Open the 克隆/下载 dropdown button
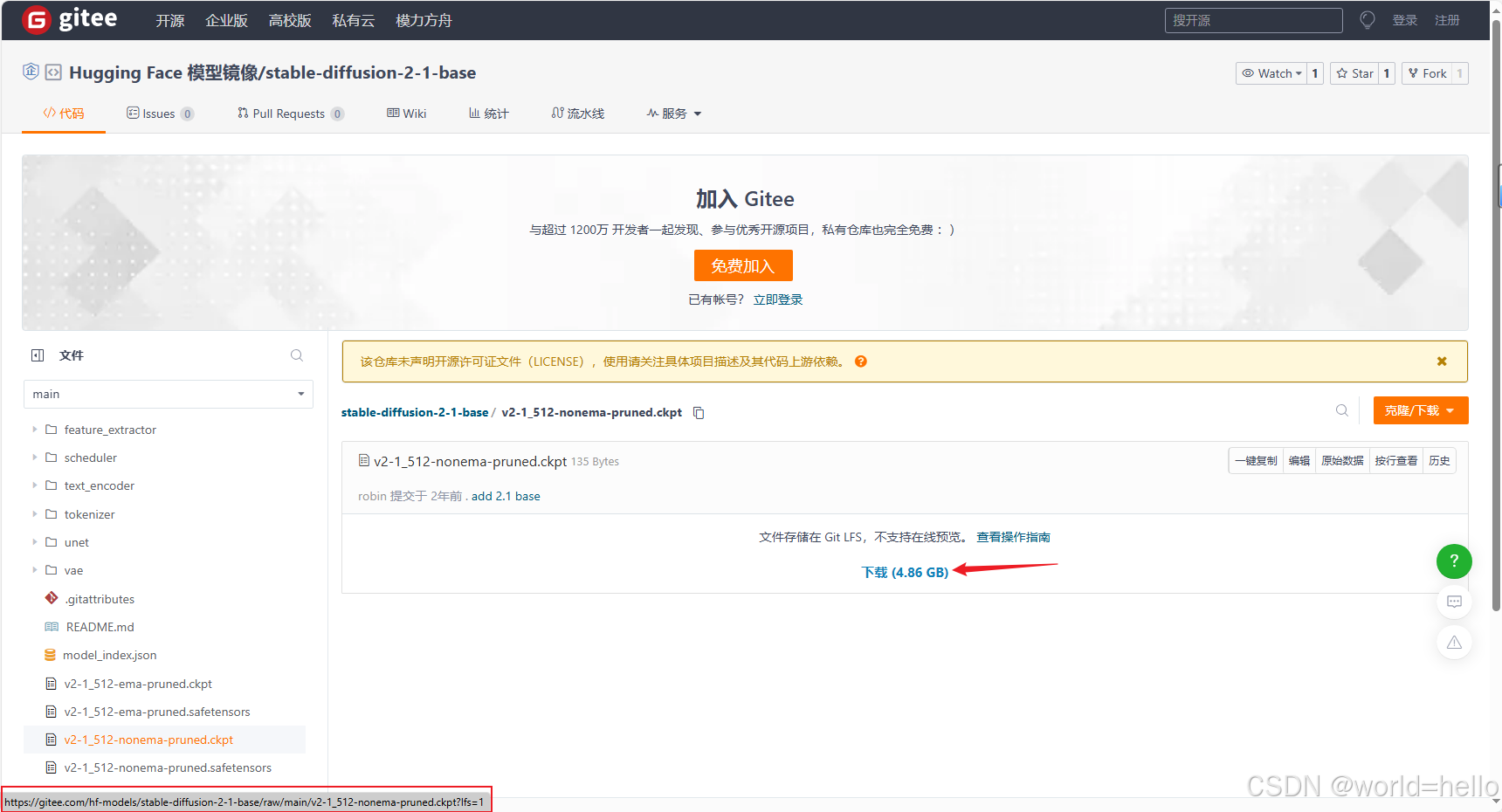The image size is (1502, 812). coord(1421,410)
